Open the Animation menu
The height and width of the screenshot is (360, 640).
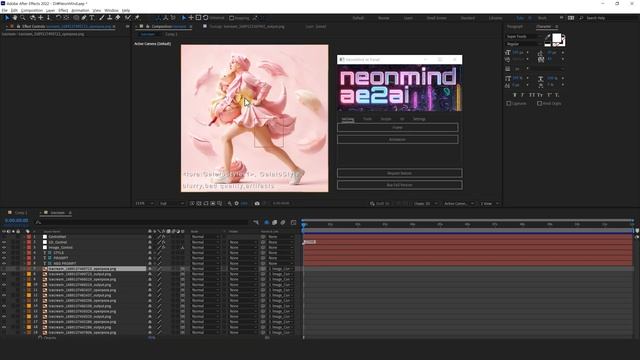coord(80,10)
